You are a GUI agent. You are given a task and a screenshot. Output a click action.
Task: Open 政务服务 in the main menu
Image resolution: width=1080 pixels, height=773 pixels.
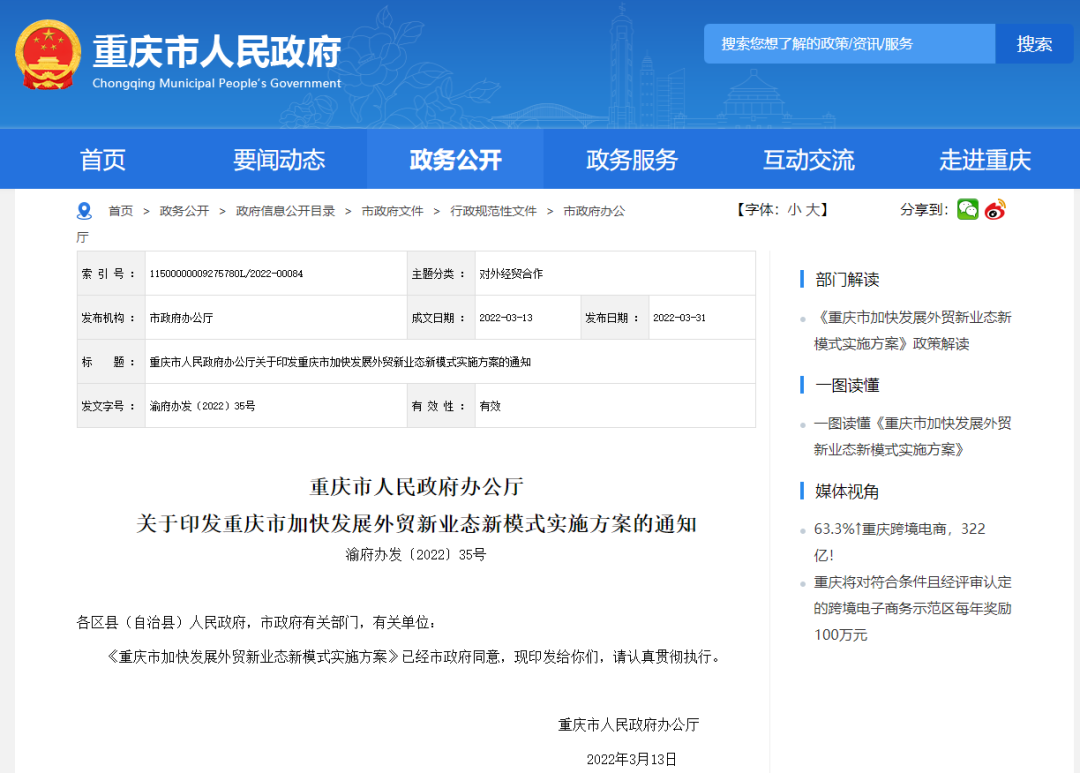click(631, 160)
